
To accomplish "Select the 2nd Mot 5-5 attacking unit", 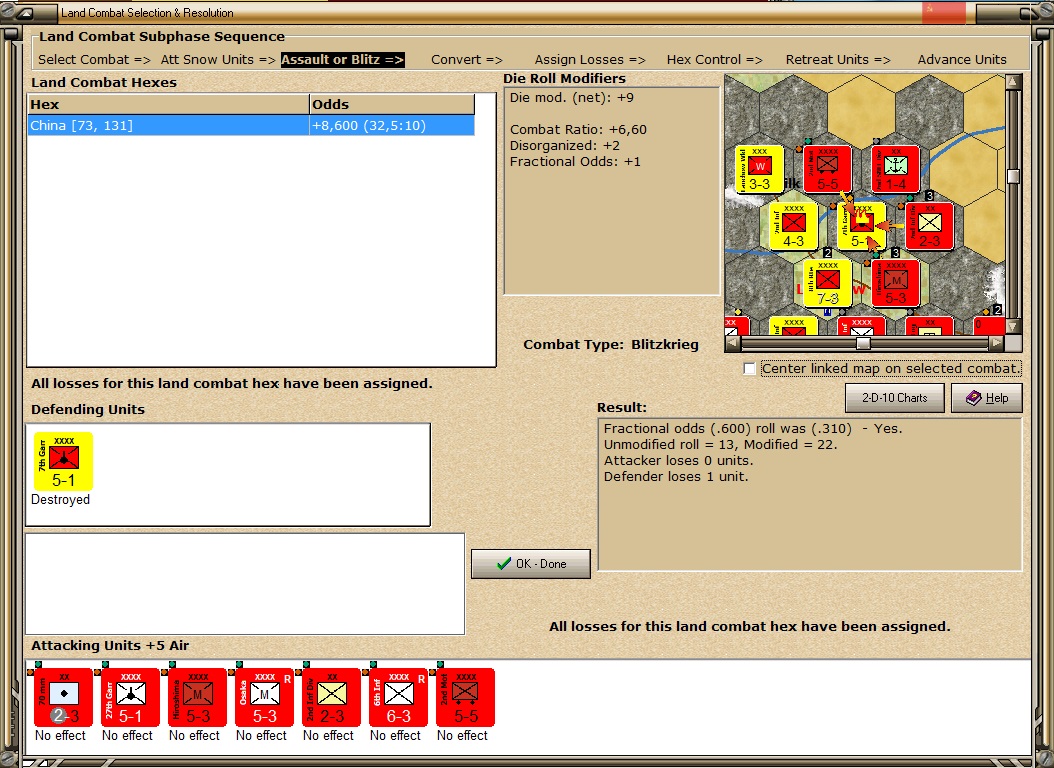I will pyautogui.click(x=465, y=697).
